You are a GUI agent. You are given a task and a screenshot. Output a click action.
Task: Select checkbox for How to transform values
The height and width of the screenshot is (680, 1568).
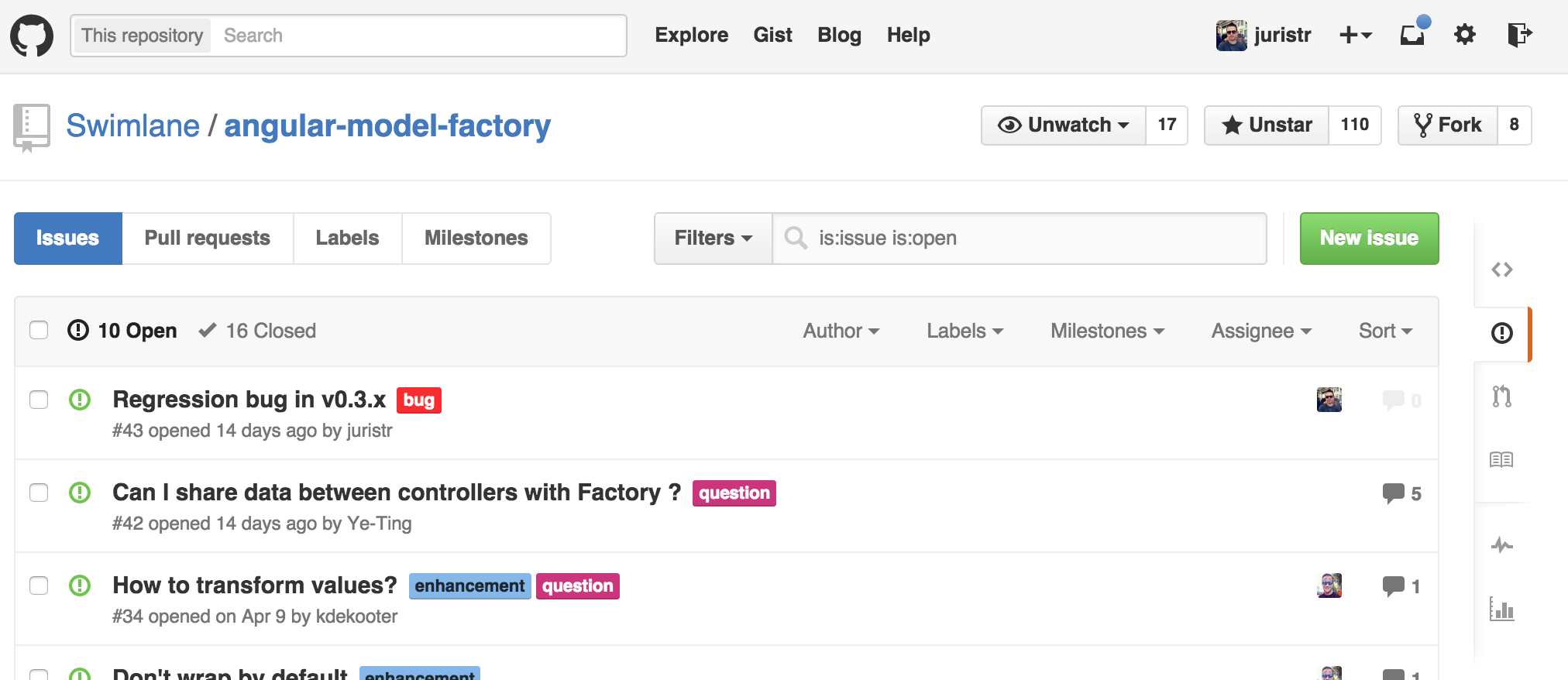[39, 586]
